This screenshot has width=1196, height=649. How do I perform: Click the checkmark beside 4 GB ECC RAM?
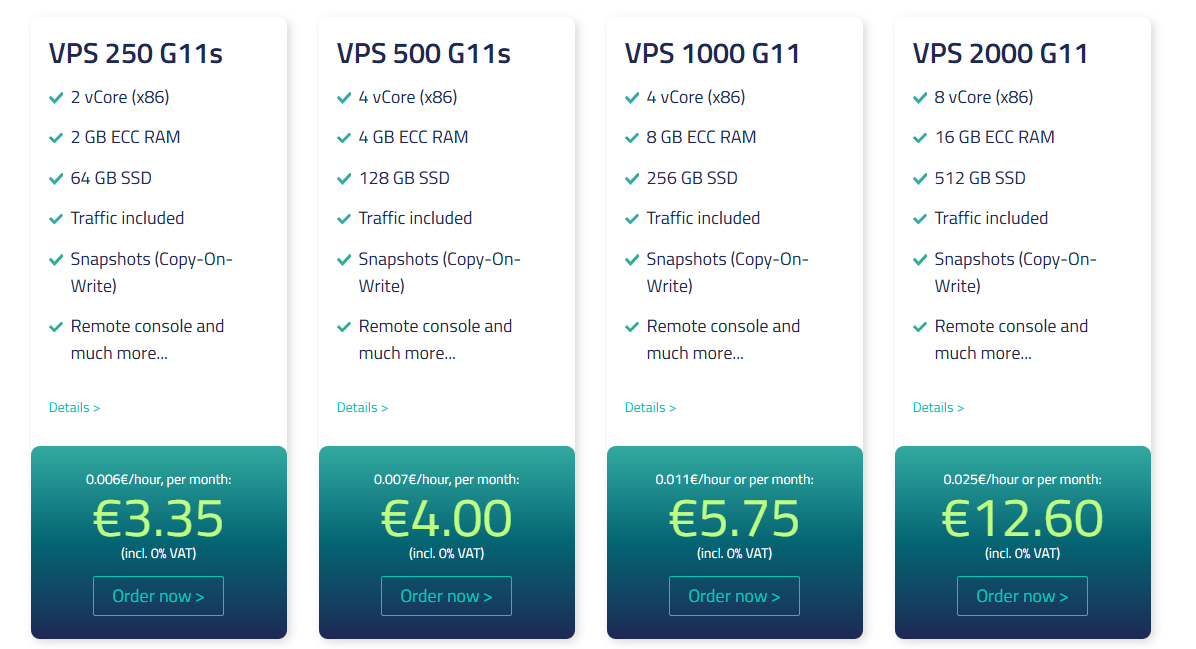click(x=344, y=138)
